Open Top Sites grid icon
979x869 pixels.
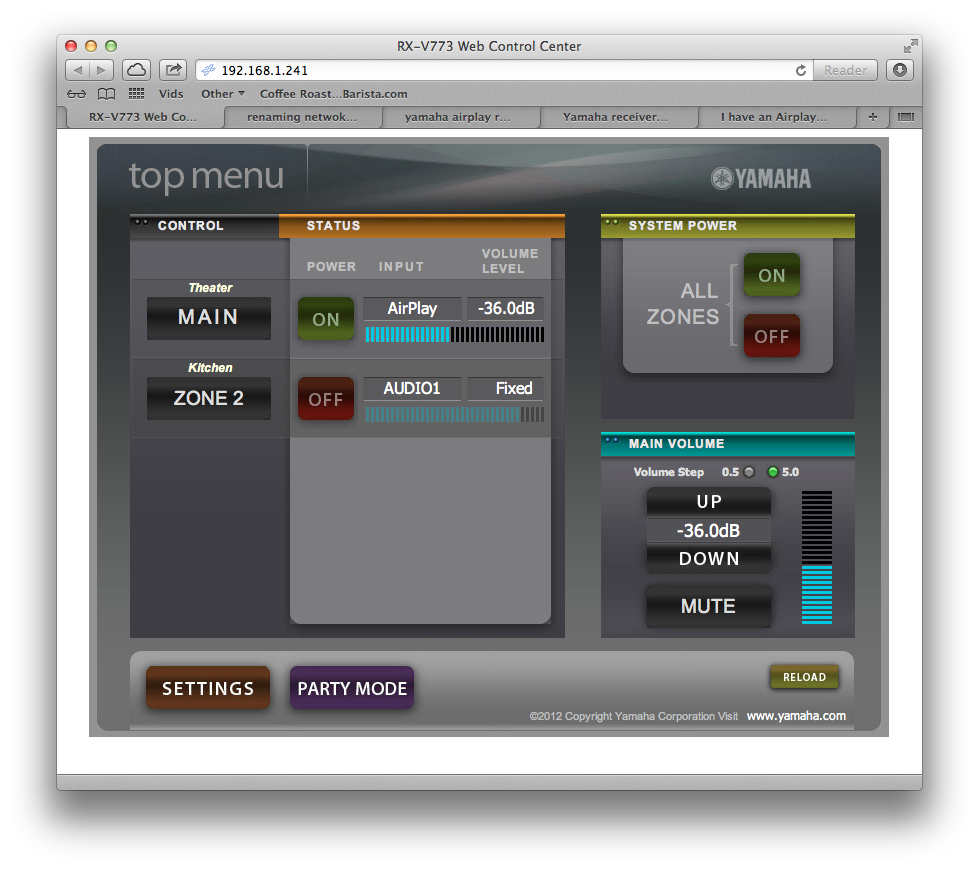coord(136,94)
